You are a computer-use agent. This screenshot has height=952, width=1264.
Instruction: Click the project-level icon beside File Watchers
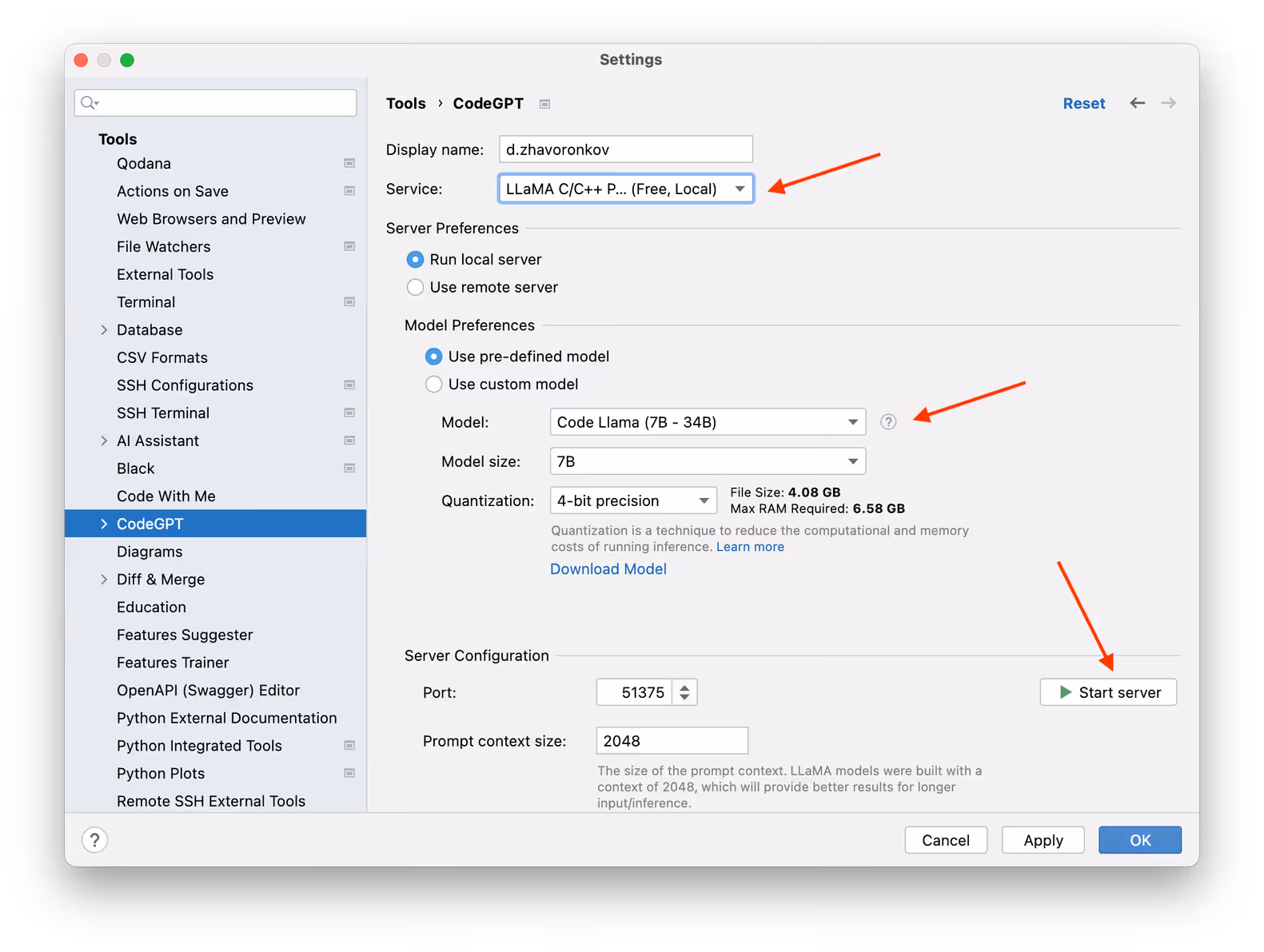click(349, 246)
